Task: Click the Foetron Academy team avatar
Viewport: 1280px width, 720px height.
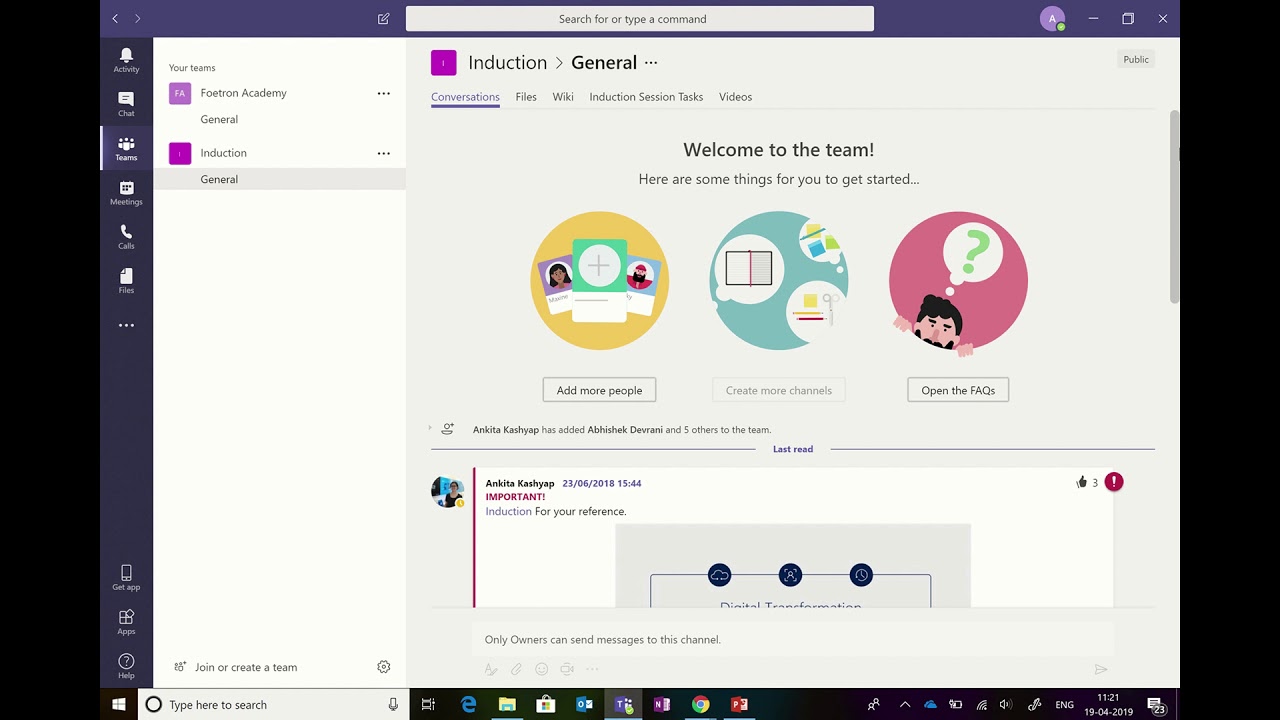Action: tap(180, 93)
